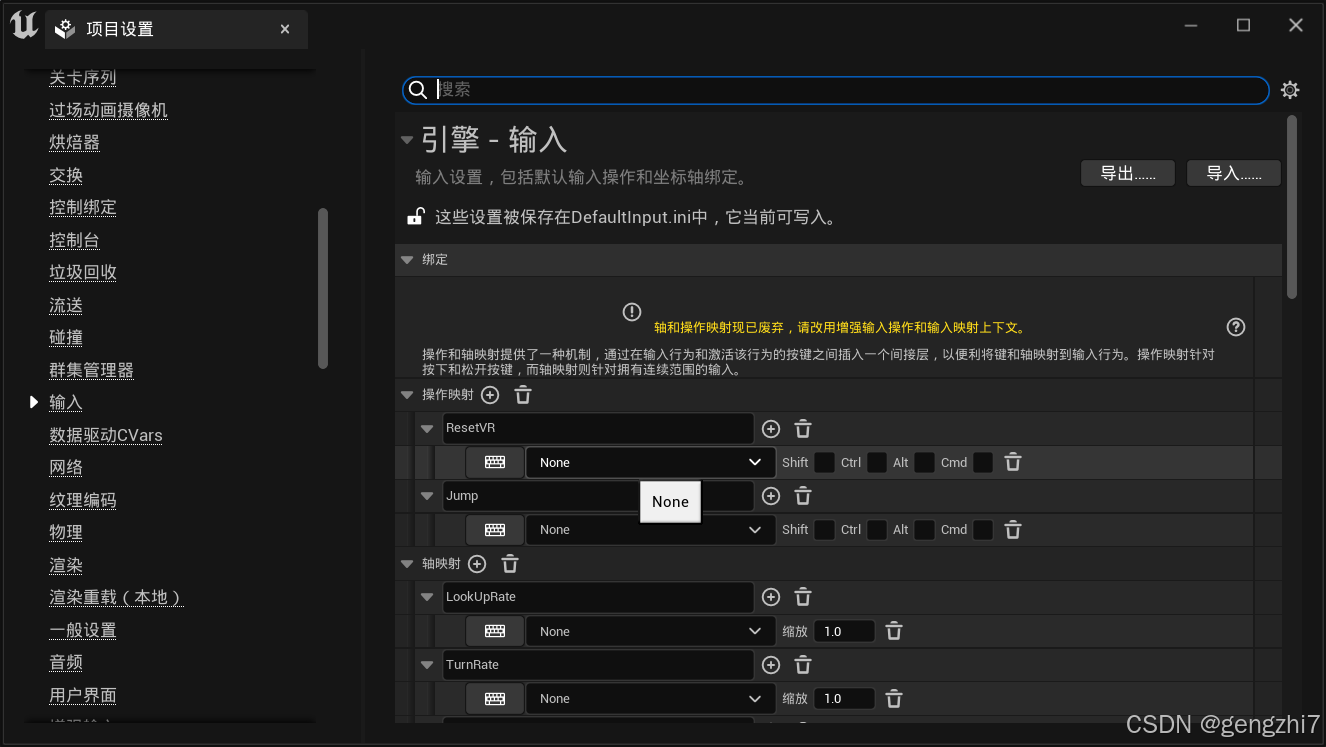
Task: Click the 导入…… button
Action: click(x=1232, y=172)
